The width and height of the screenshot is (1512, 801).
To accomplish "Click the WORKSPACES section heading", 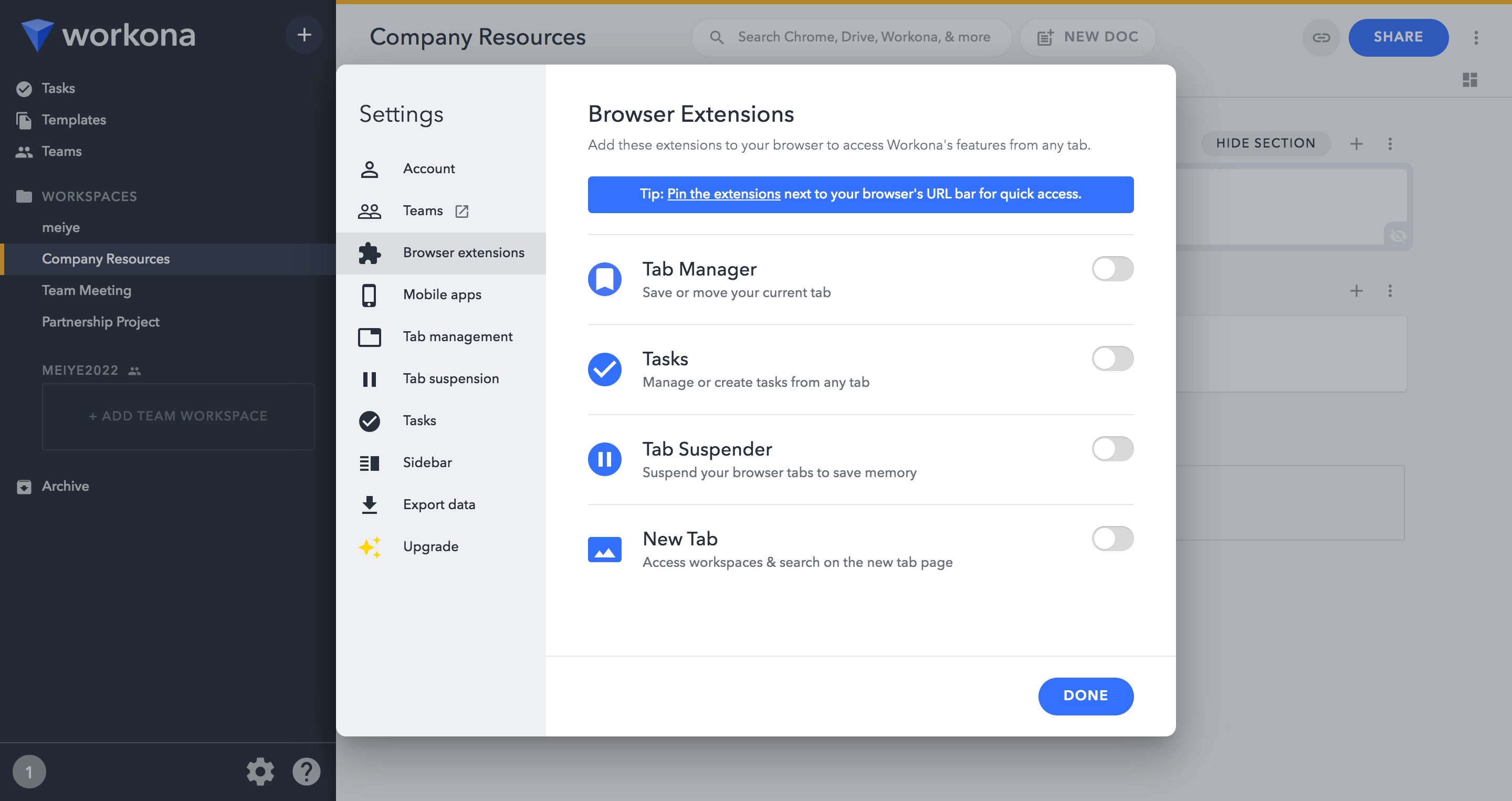I will tap(89, 197).
